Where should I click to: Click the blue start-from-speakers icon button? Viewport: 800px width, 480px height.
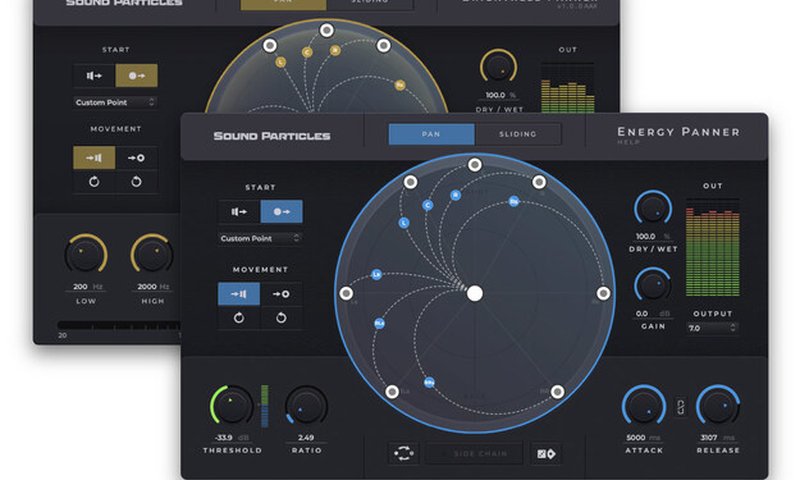point(240,211)
